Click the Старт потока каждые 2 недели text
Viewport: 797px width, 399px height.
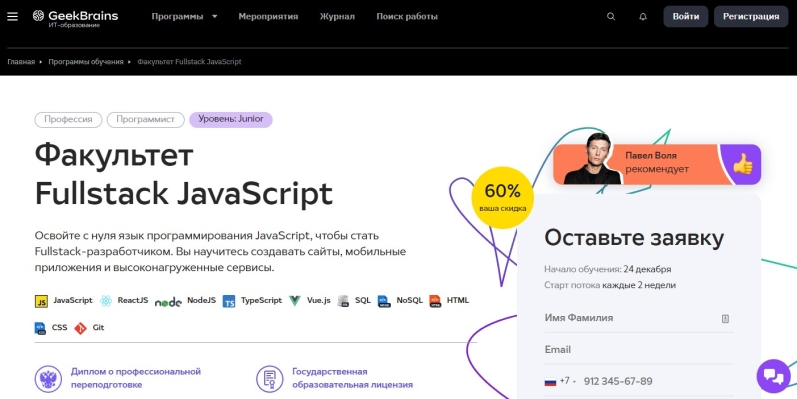pyautogui.click(x=610, y=285)
